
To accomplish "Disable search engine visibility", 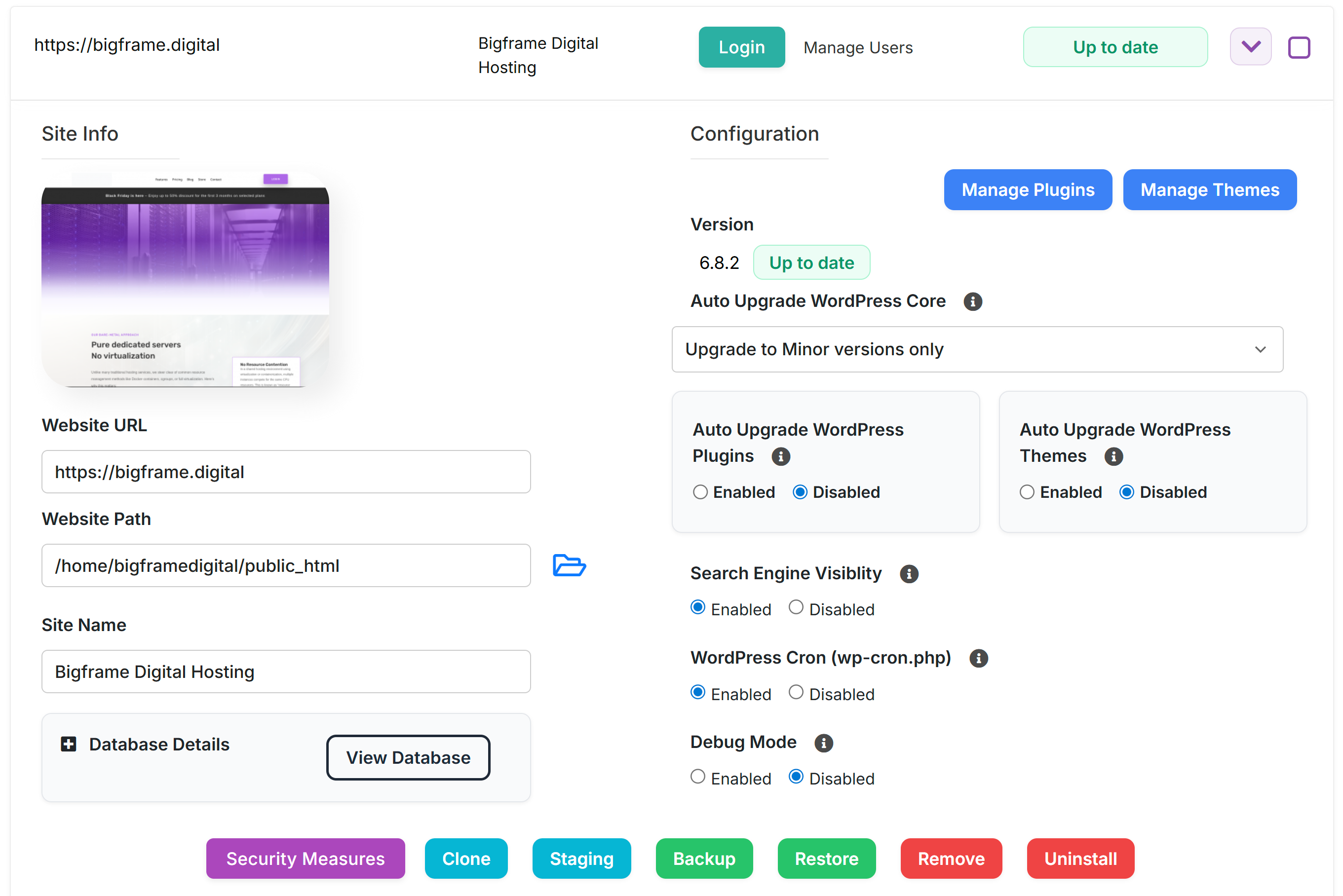I will pos(796,607).
